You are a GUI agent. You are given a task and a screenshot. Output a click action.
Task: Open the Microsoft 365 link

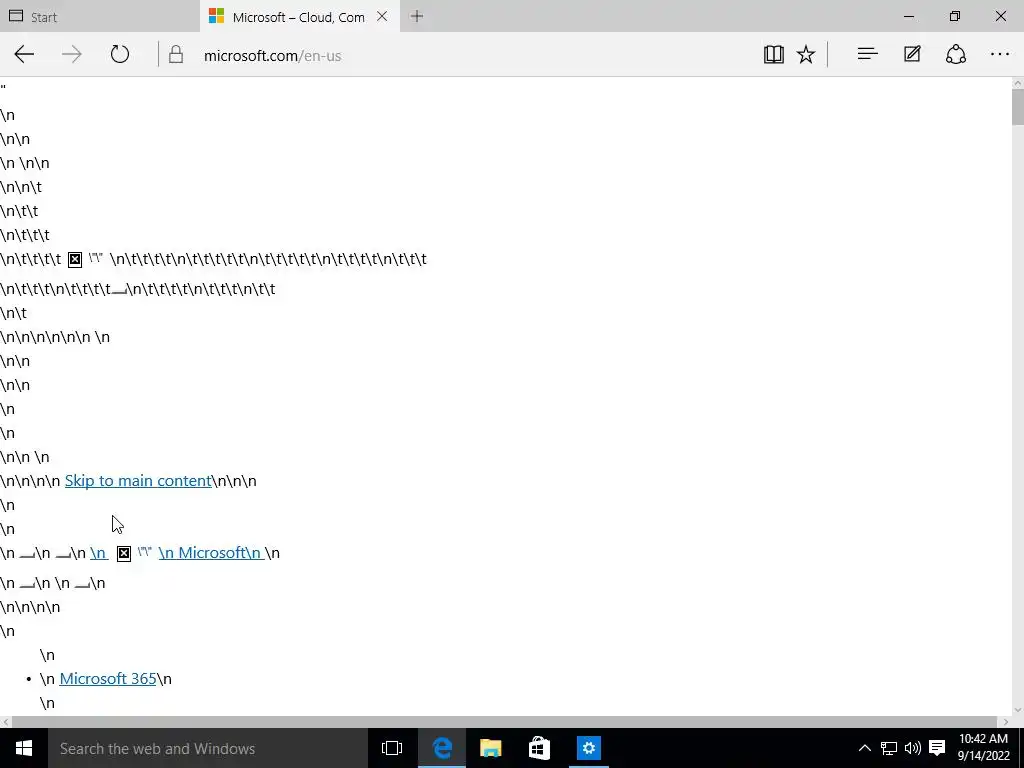point(108,679)
